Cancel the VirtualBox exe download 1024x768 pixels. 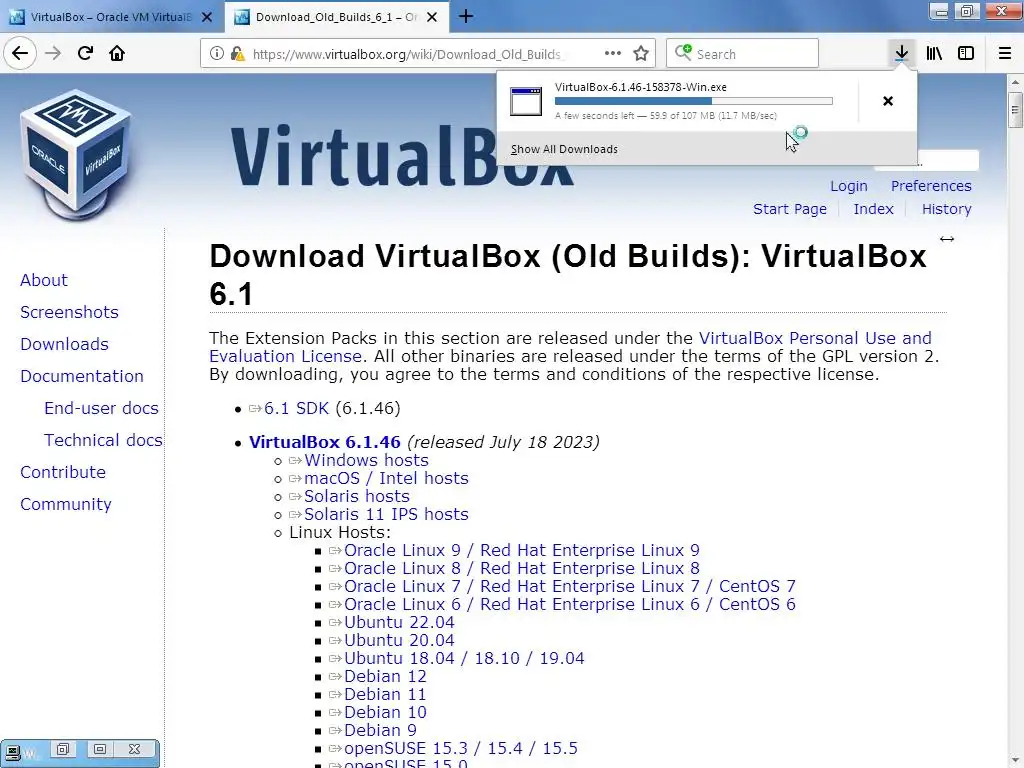pyautogui.click(x=888, y=101)
